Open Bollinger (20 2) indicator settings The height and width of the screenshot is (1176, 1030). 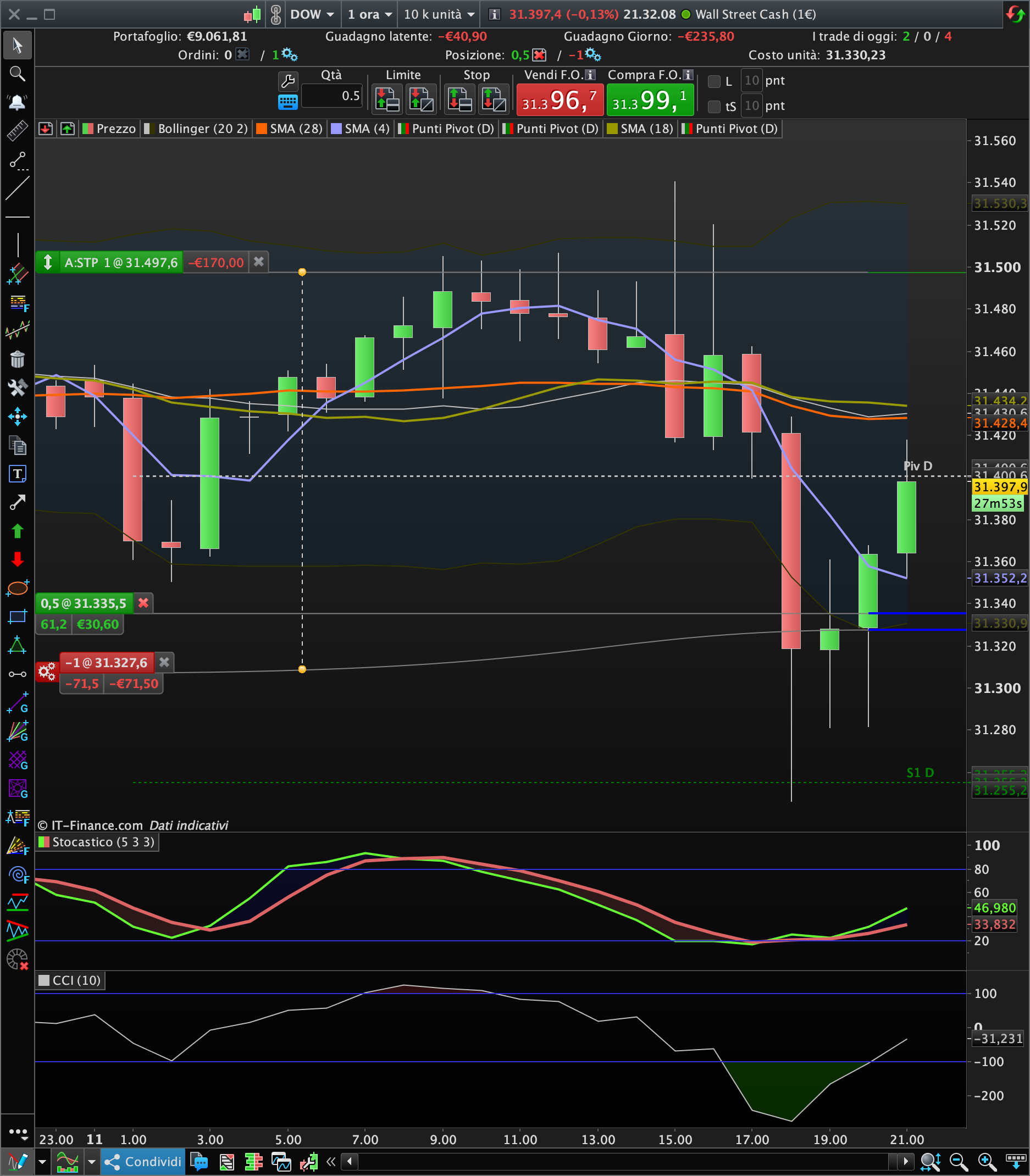(x=196, y=129)
